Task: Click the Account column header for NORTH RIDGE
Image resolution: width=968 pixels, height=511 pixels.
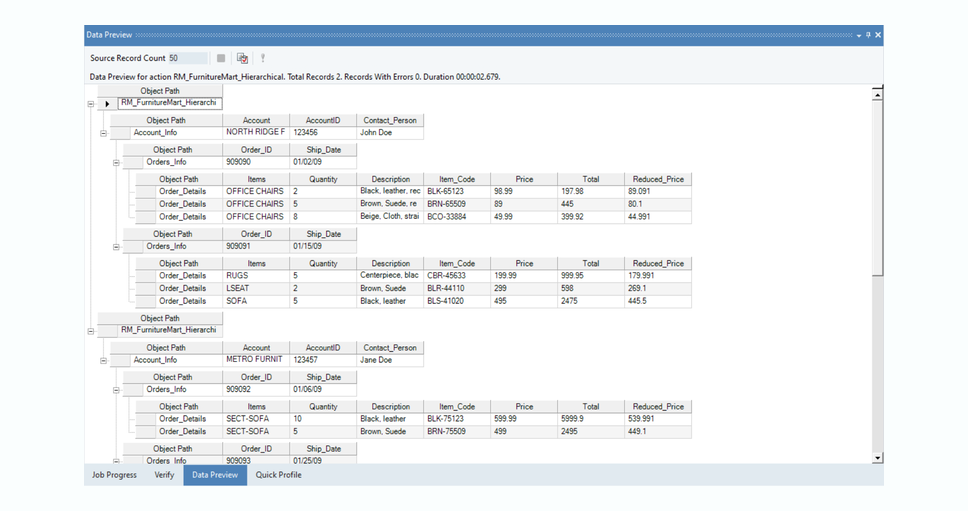Action: (x=256, y=120)
